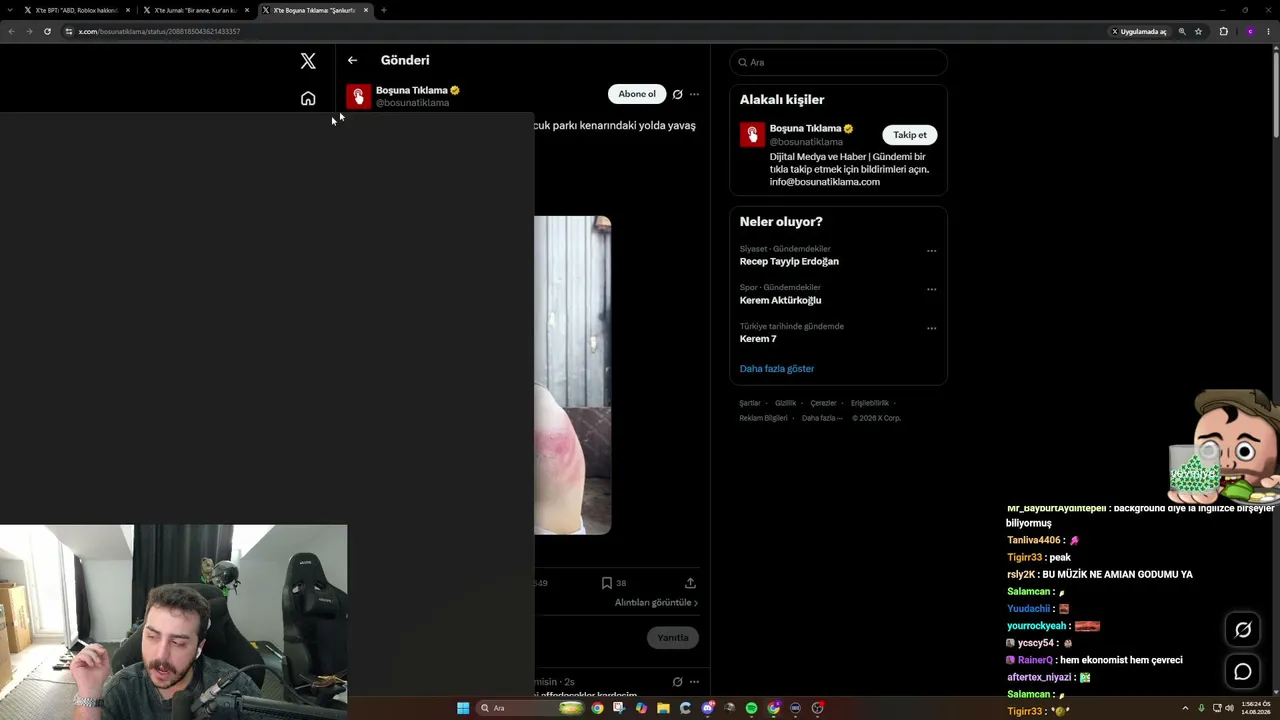The height and width of the screenshot is (720, 1280).
Task: Open Discord from the taskbar
Action: (707, 708)
